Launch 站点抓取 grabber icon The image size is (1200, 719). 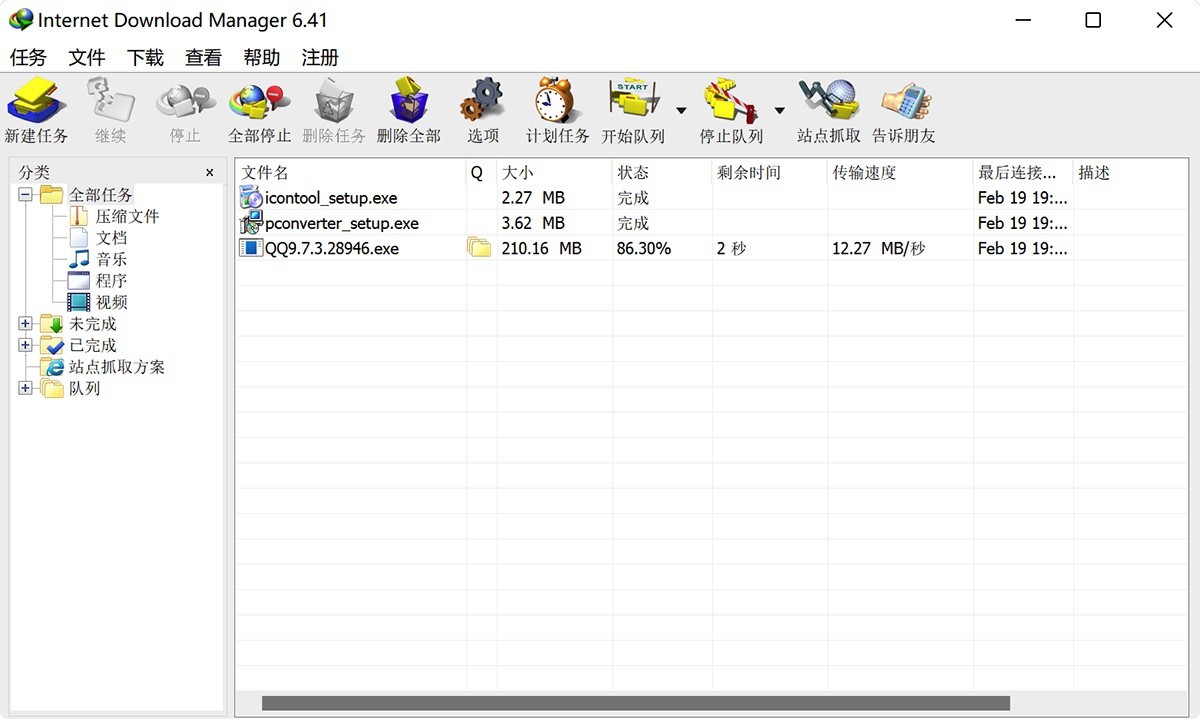click(x=828, y=101)
